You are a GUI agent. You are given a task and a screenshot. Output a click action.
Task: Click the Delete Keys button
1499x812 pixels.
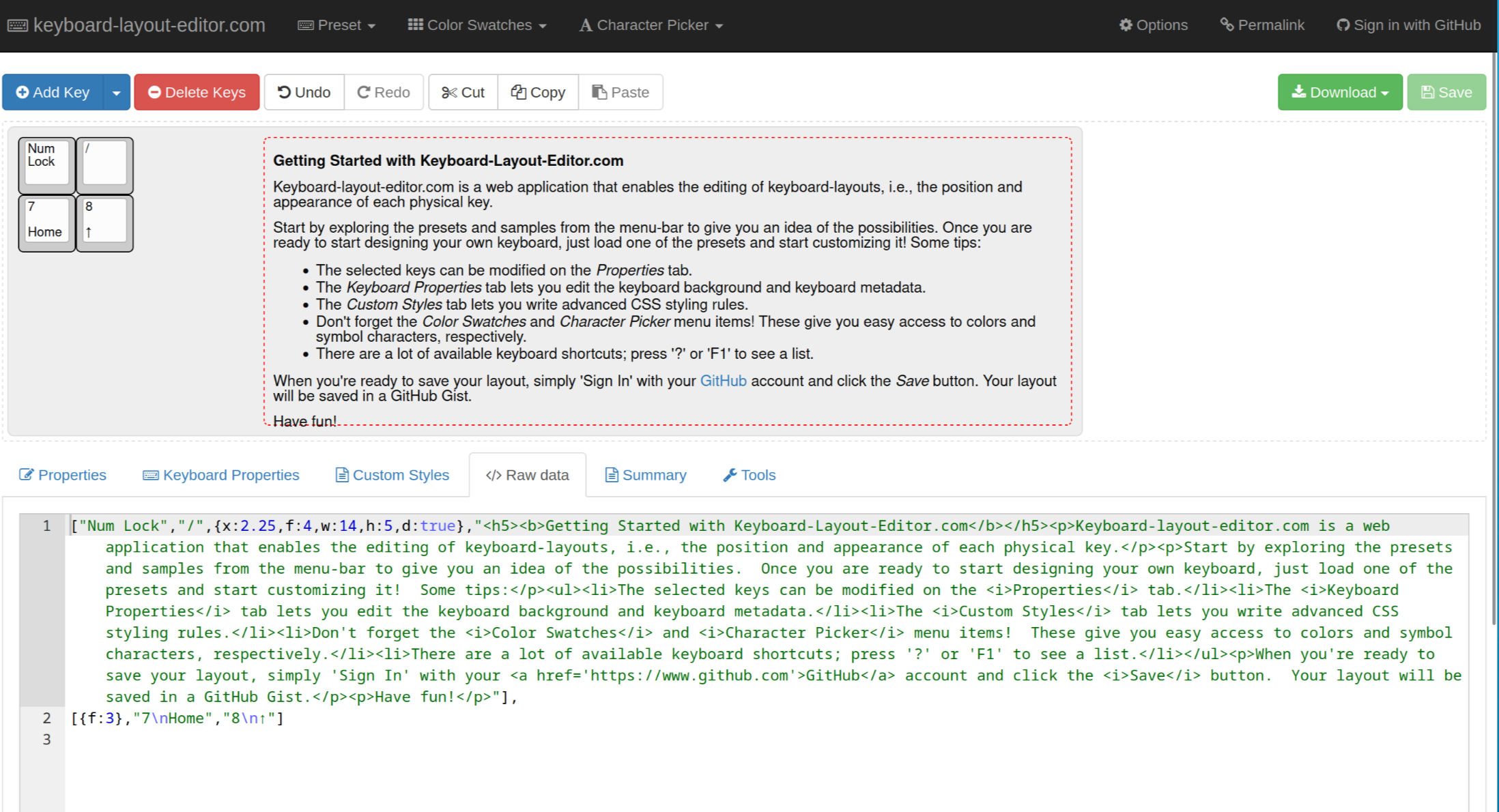(197, 92)
